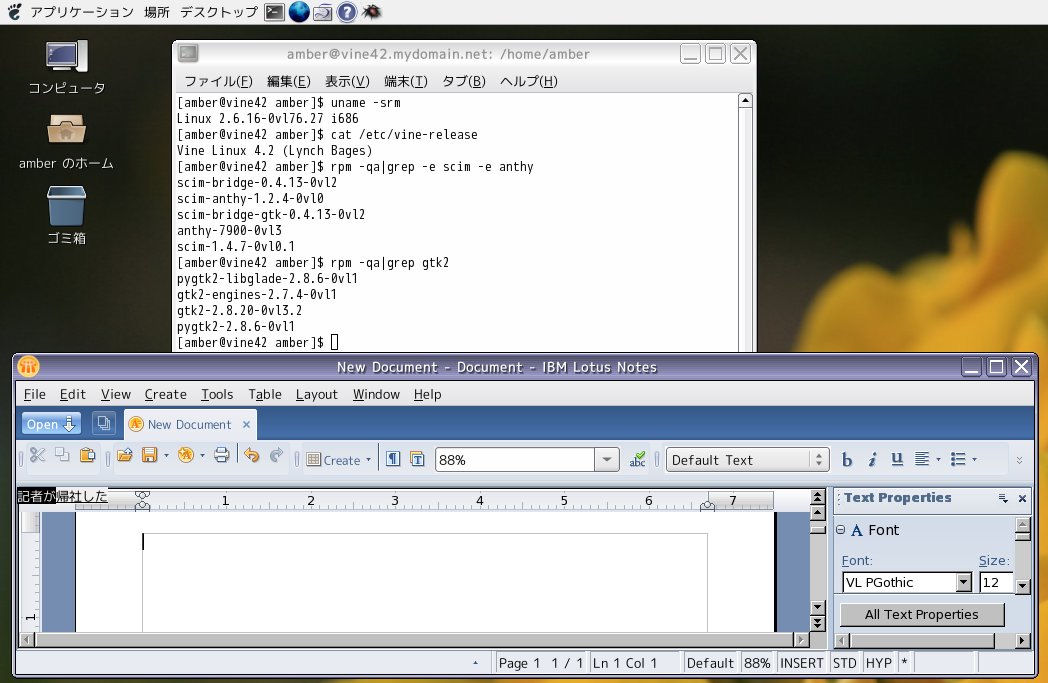
Task: Click inside the document text frame
Action: (424, 581)
